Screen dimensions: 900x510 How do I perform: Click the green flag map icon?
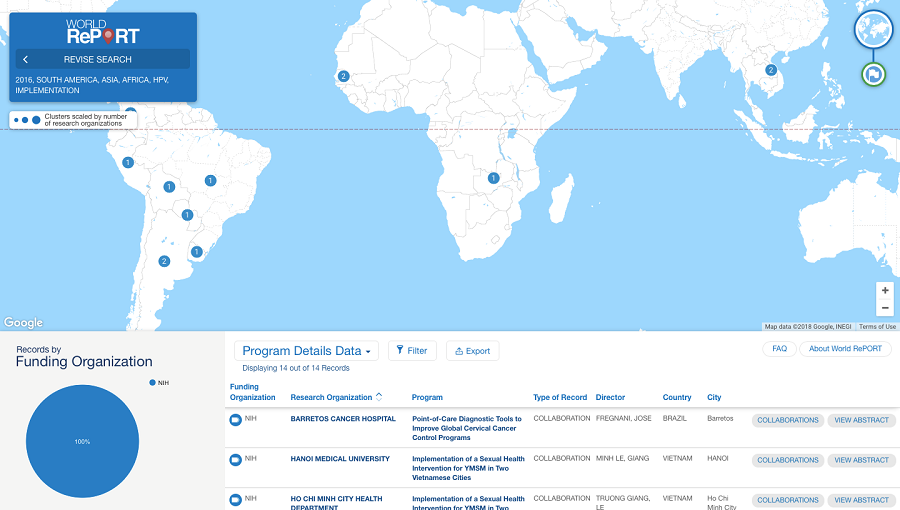(x=873, y=74)
